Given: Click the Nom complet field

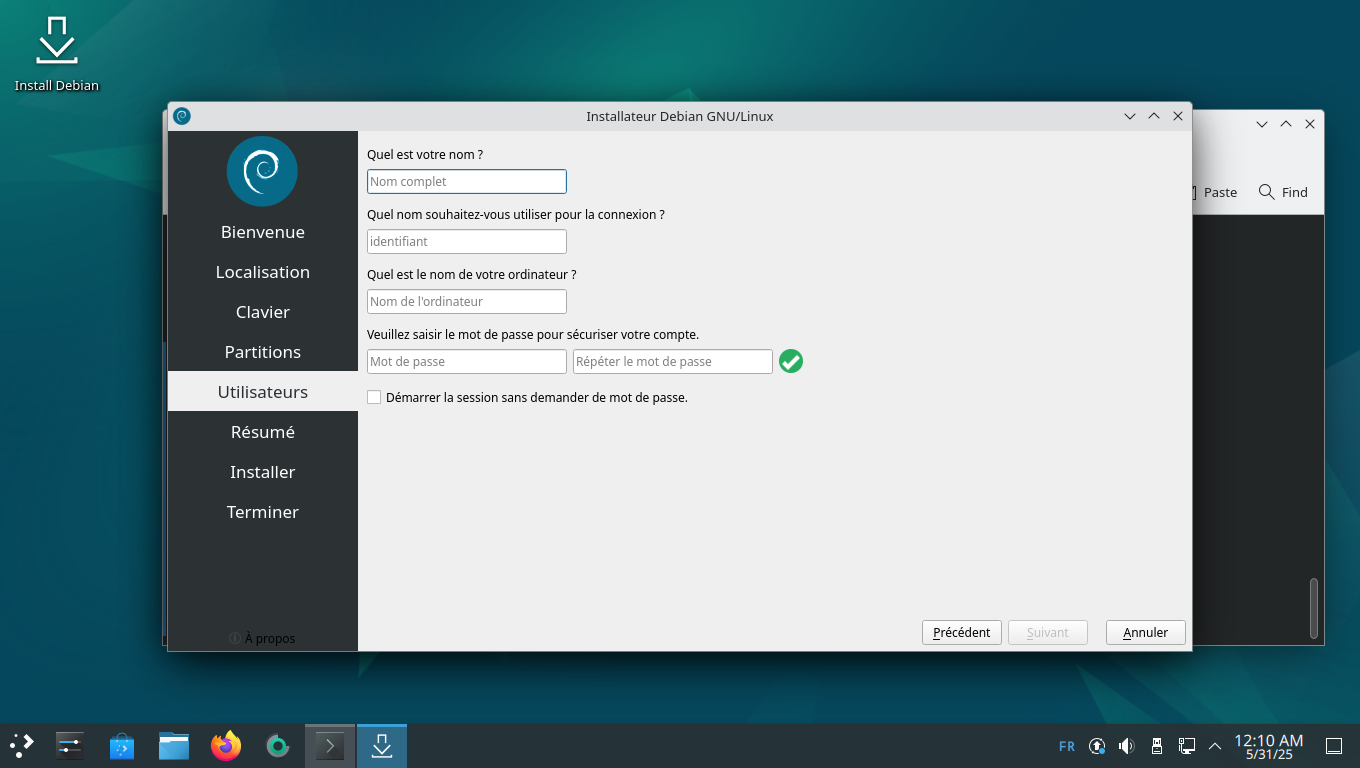Looking at the screenshot, I should point(467,181).
